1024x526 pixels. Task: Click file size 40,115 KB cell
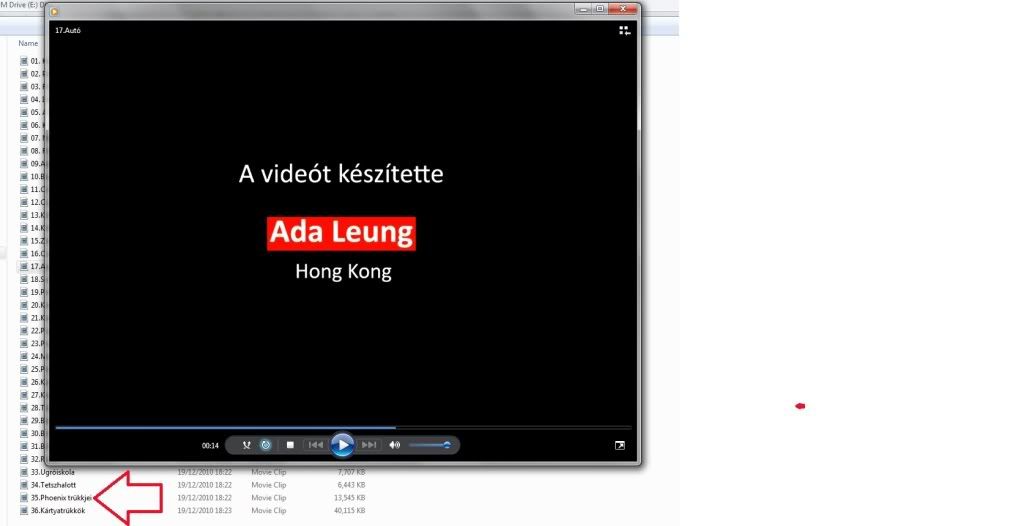[349, 511]
